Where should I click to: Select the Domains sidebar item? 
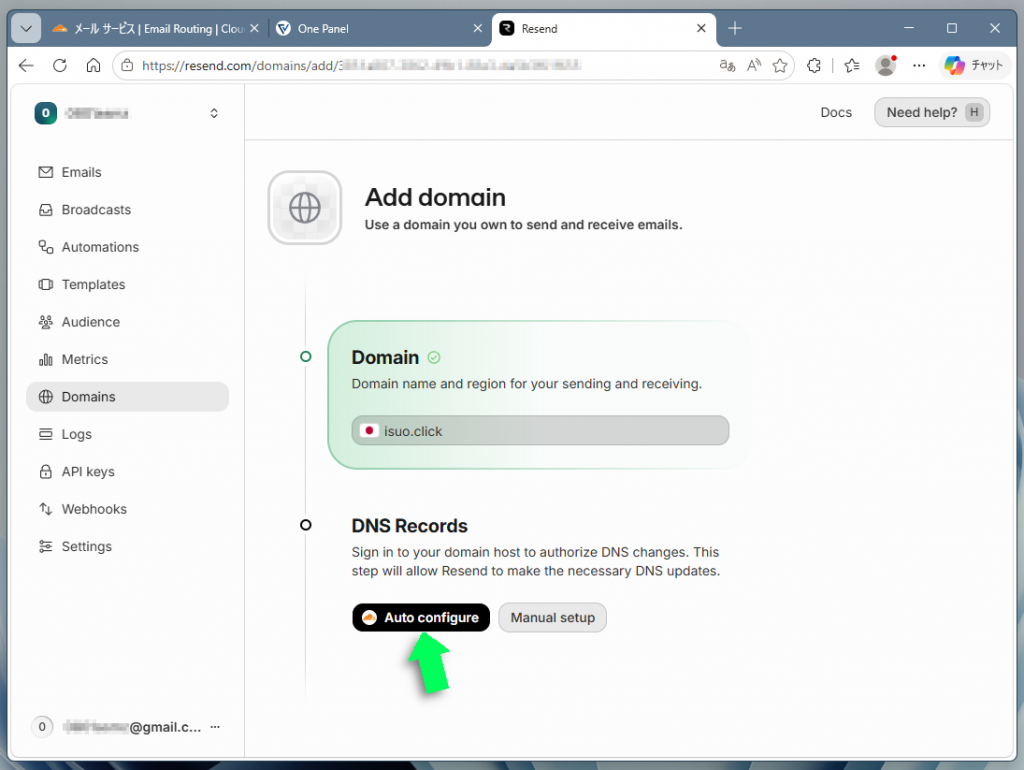click(127, 396)
